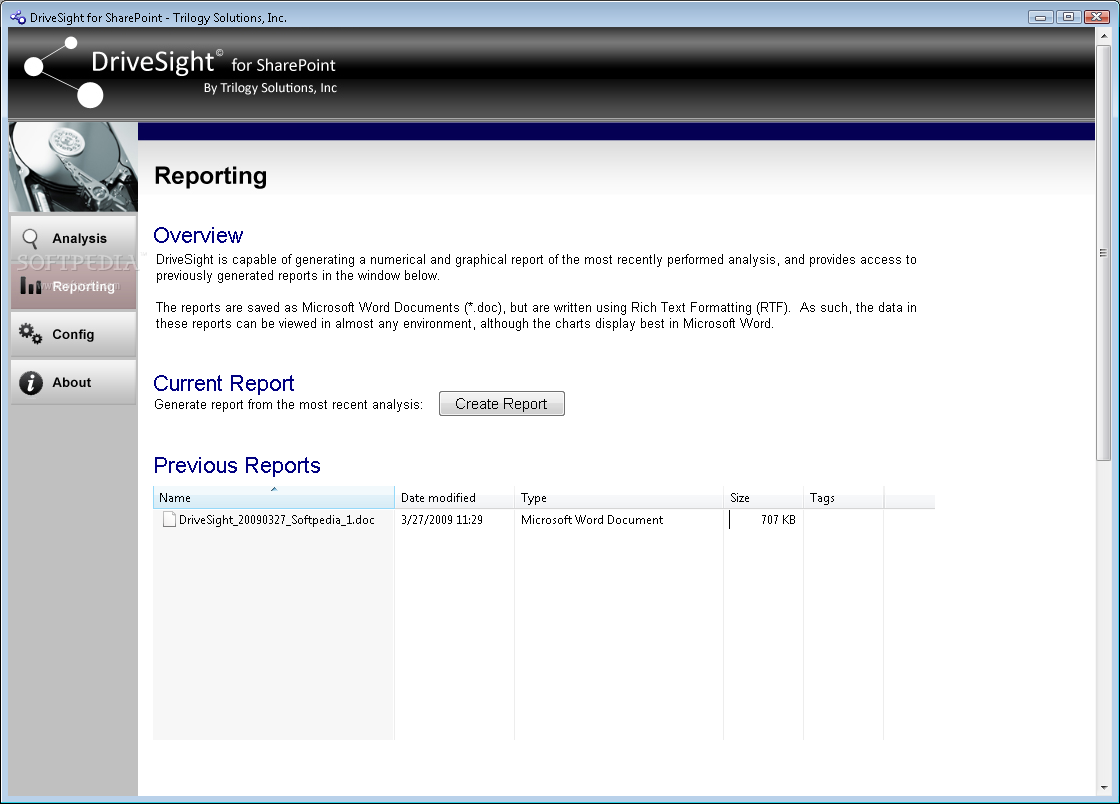The width and height of the screenshot is (1120, 804).
Task: Sort reports by Type column header
Action: (619, 497)
